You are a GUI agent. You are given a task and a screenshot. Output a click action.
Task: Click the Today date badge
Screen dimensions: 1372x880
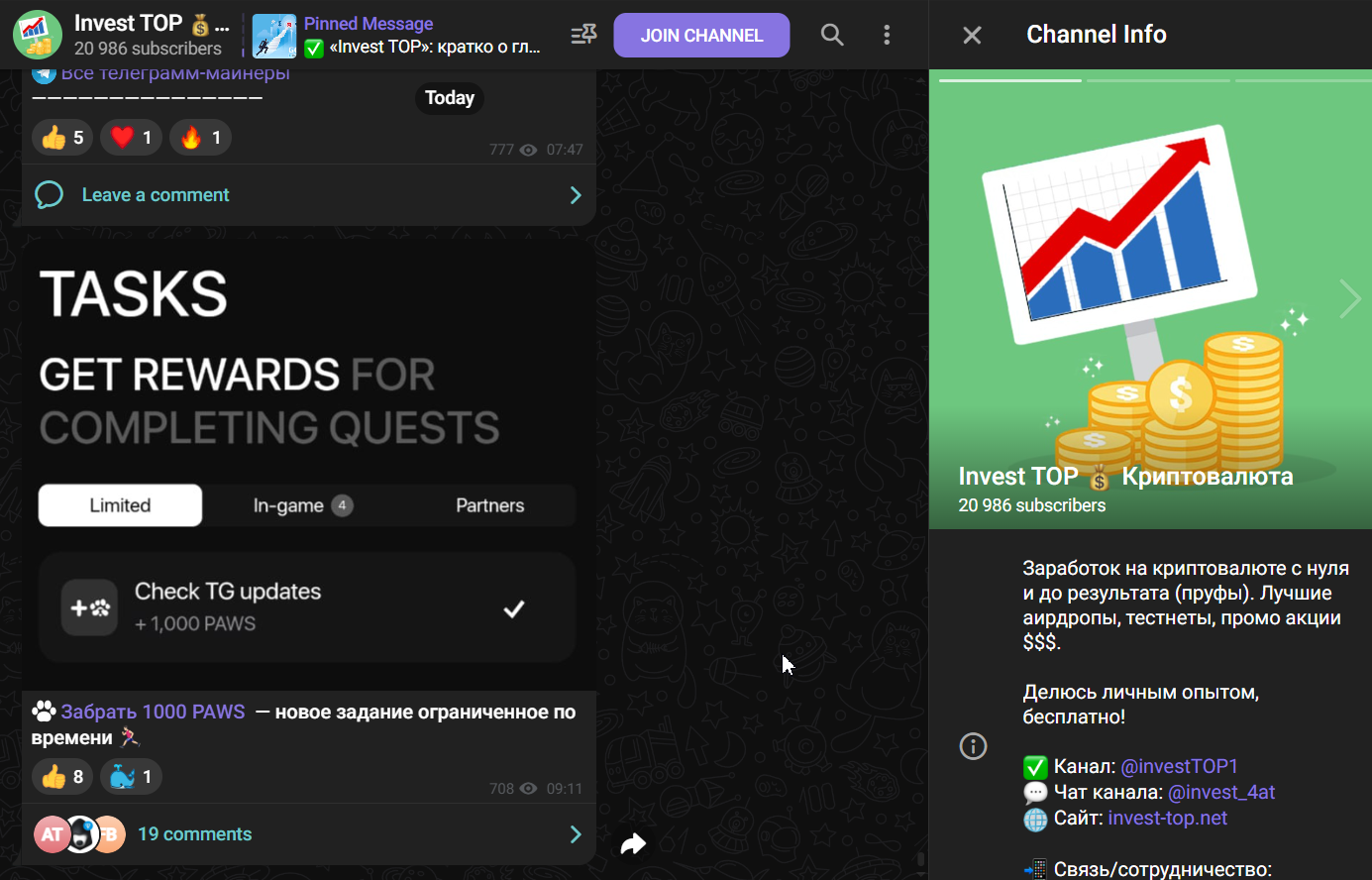450,98
